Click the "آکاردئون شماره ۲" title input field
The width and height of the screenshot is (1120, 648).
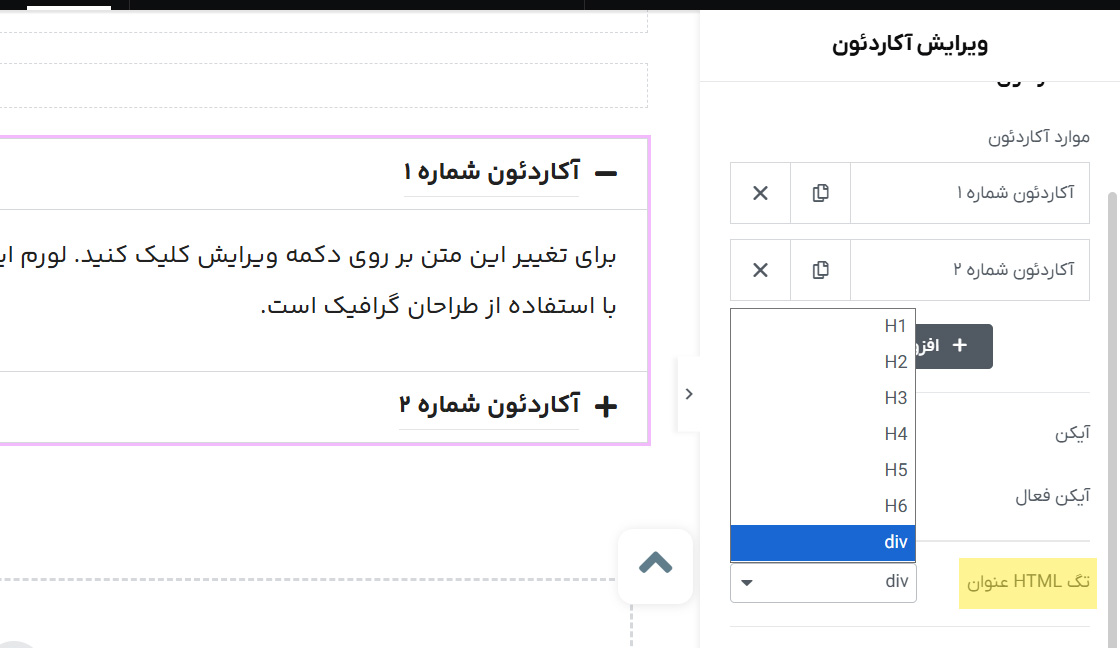click(970, 270)
